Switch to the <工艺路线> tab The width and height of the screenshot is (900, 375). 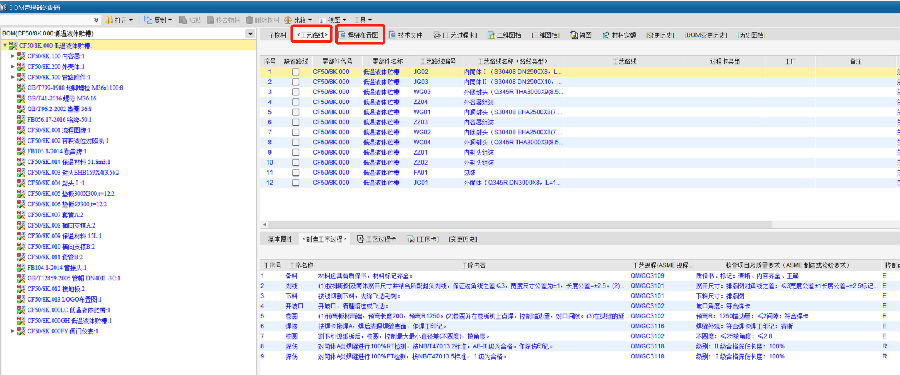click(x=311, y=34)
